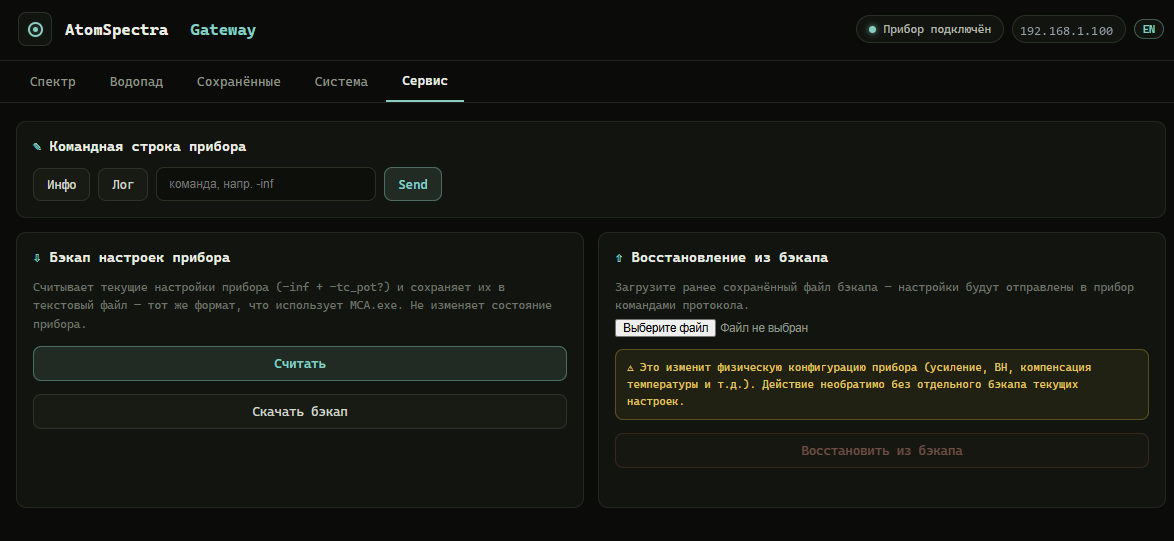This screenshot has width=1174, height=541.
Task: Click the backup description mentioning MCA.exe
Action: click(x=293, y=305)
